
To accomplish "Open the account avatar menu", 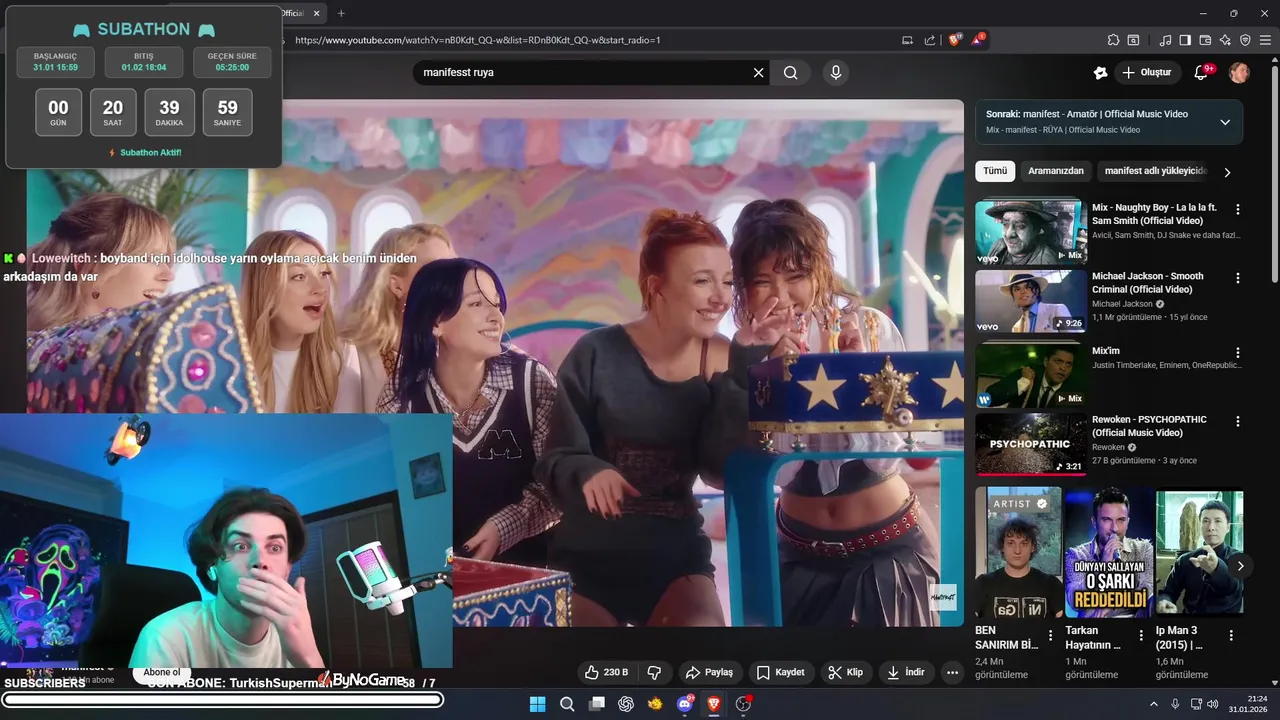I will [x=1239, y=72].
